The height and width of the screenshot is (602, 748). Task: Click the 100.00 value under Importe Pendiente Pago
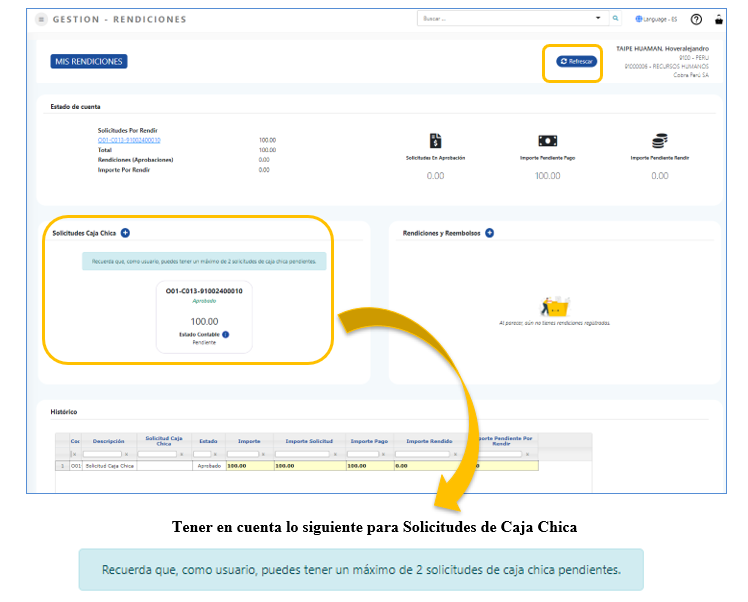pyautogui.click(x=548, y=176)
